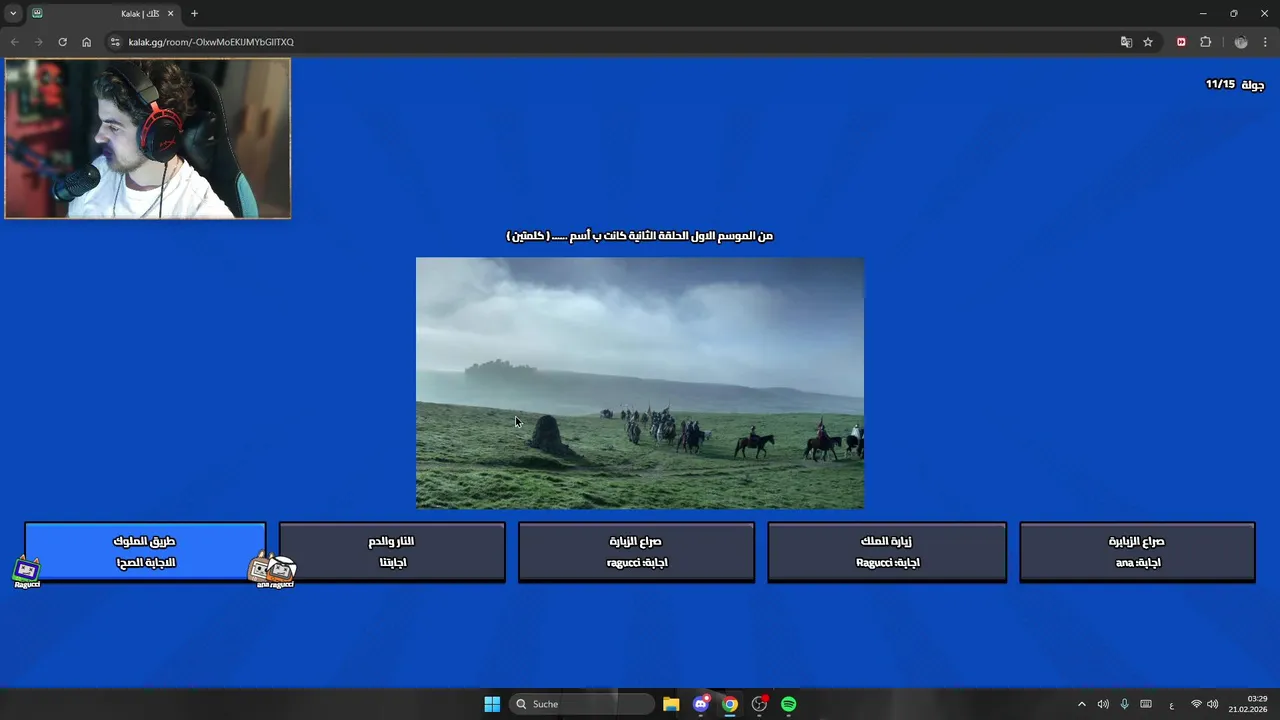Open the touch keyboard tray icon
This screenshot has width=1280, height=720.
pos(1146,704)
